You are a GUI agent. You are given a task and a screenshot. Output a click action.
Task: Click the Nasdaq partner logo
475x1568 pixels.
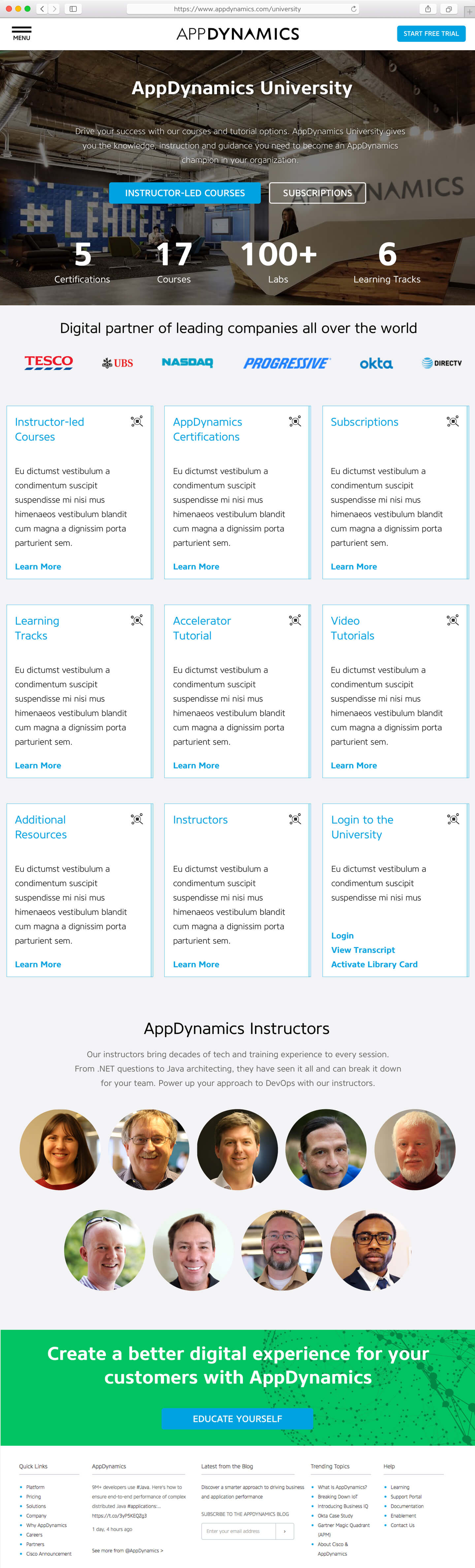click(188, 363)
